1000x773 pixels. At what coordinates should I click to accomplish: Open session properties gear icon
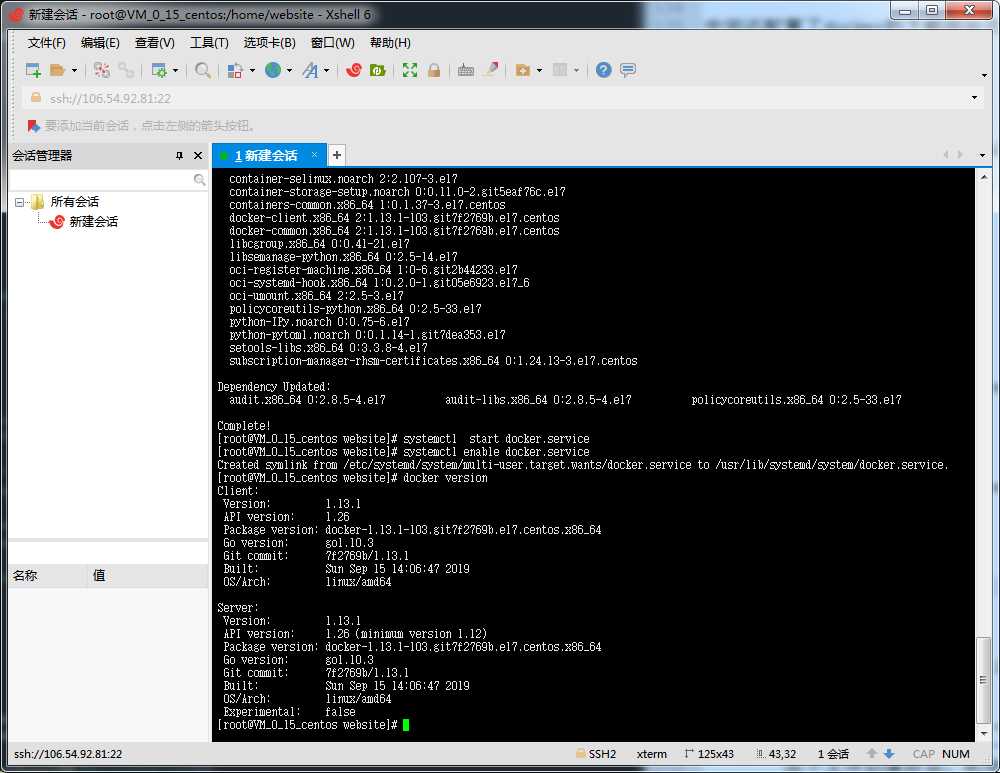tap(159, 70)
